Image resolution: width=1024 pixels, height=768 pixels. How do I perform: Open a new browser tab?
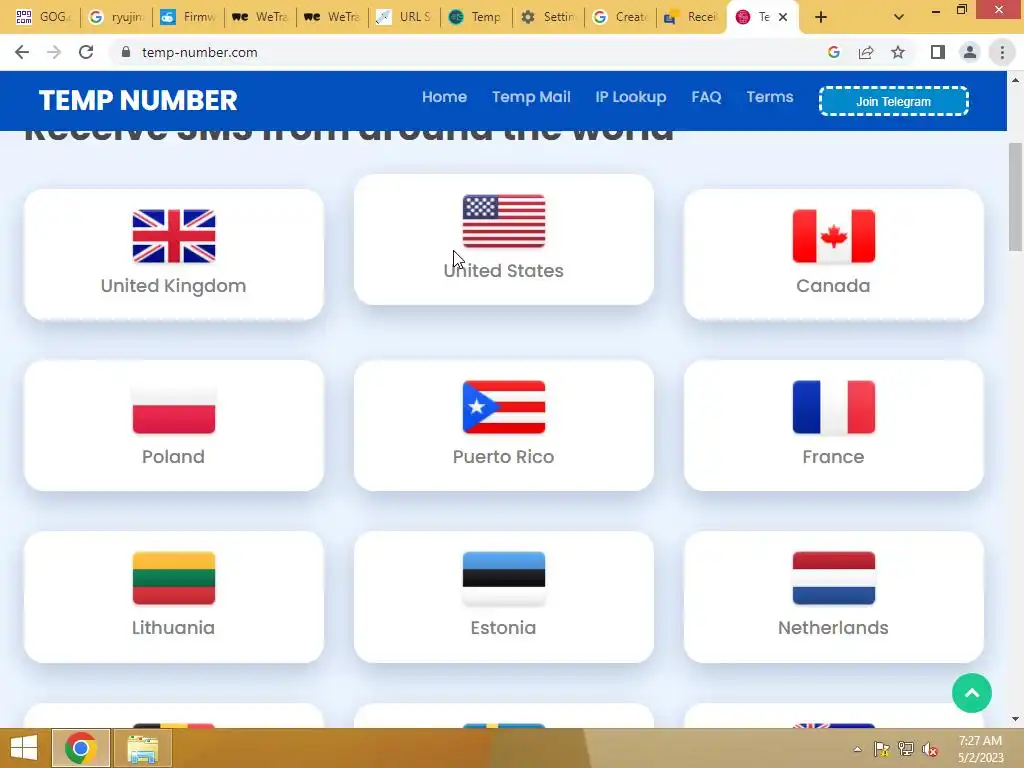pyautogui.click(x=821, y=17)
